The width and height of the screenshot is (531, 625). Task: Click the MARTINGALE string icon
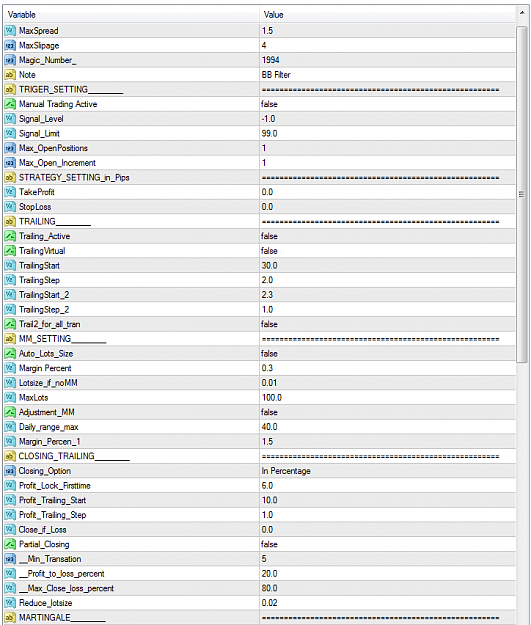tap(10, 618)
